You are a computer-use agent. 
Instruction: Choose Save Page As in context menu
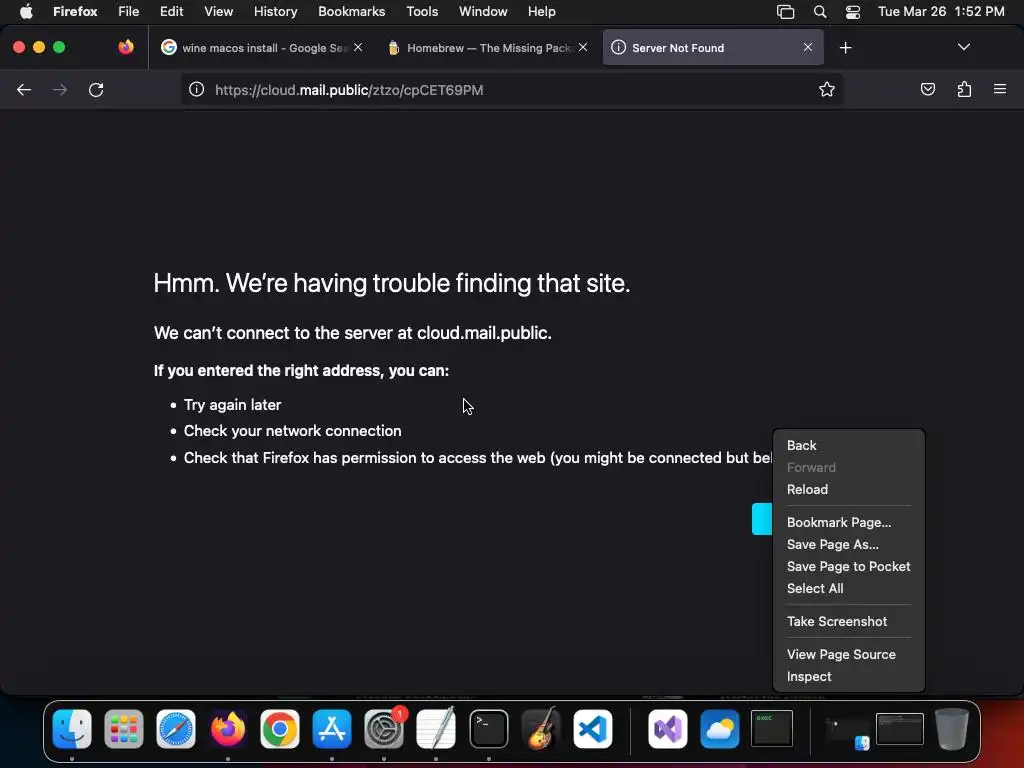[x=848, y=544]
